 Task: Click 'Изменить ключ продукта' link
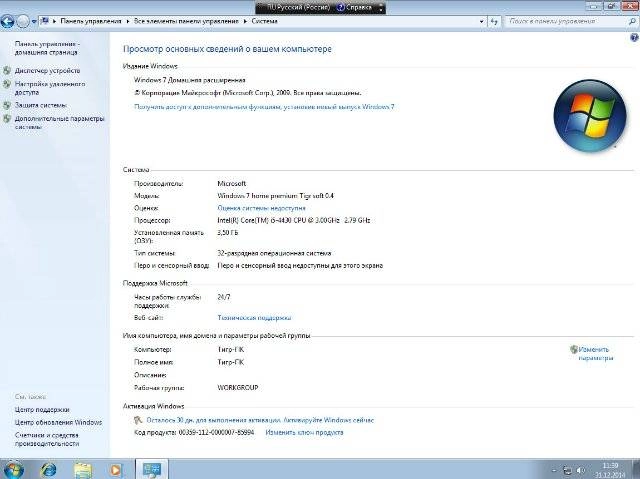[304, 432]
